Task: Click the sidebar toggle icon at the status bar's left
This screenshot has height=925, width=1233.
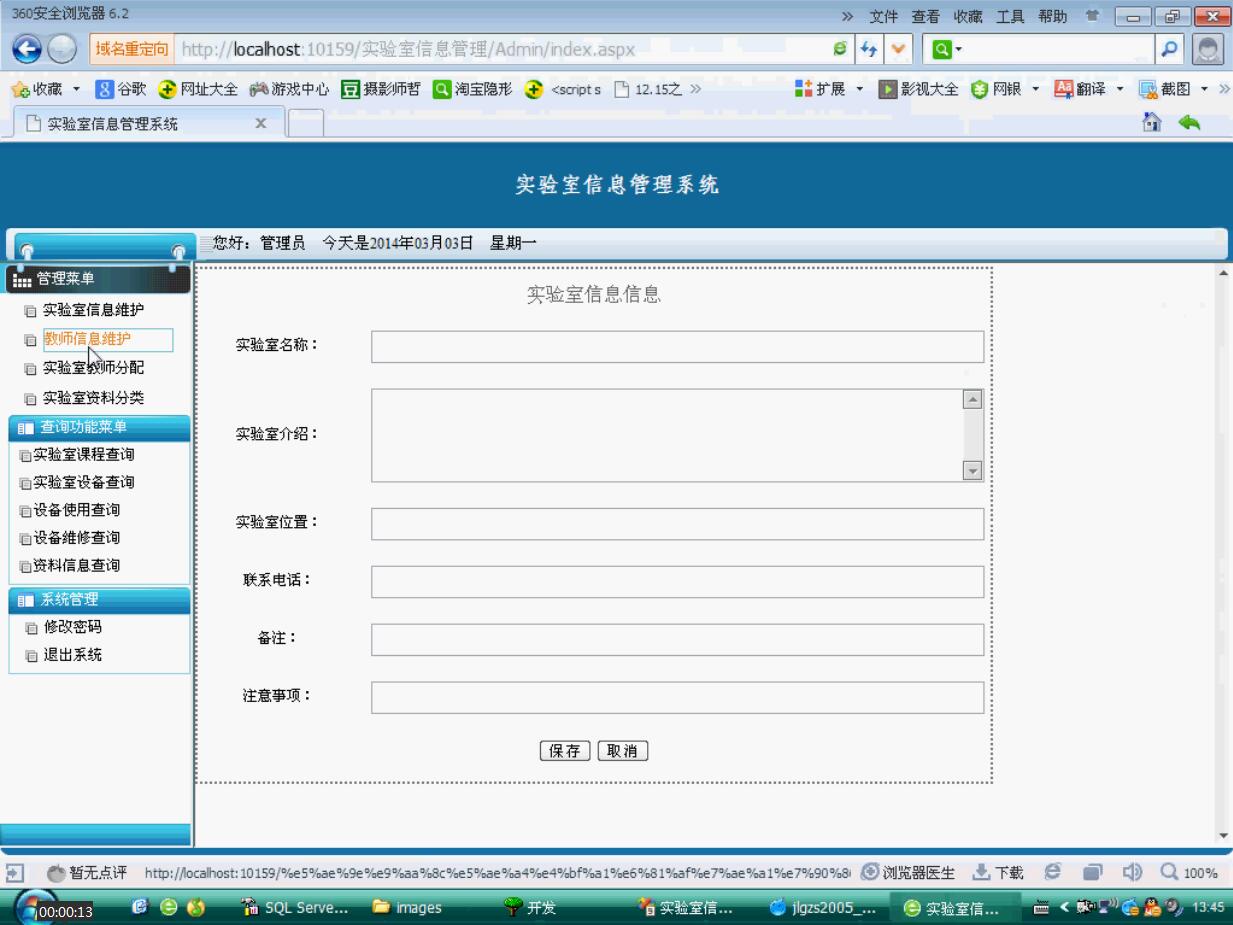Action: pyautogui.click(x=14, y=873)
